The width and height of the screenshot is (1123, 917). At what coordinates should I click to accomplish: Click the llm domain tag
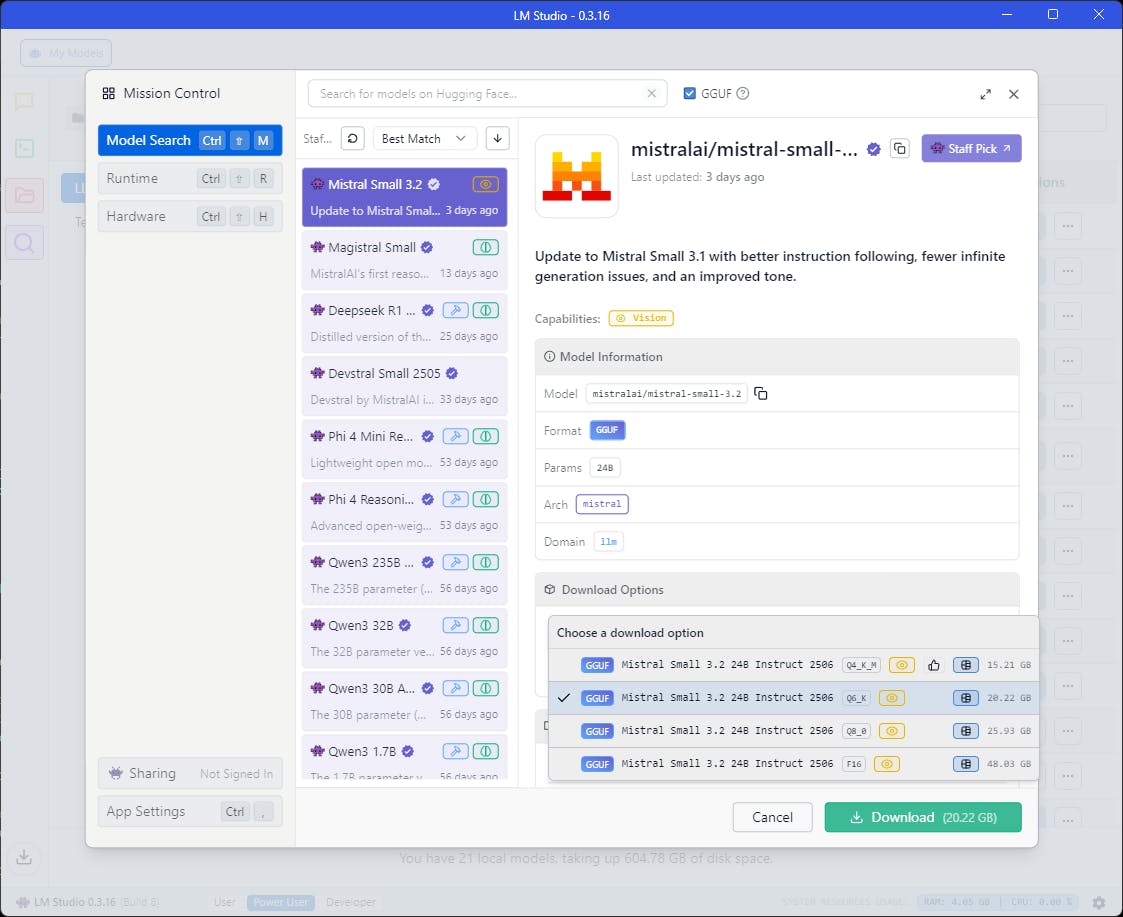click(608, 542)
